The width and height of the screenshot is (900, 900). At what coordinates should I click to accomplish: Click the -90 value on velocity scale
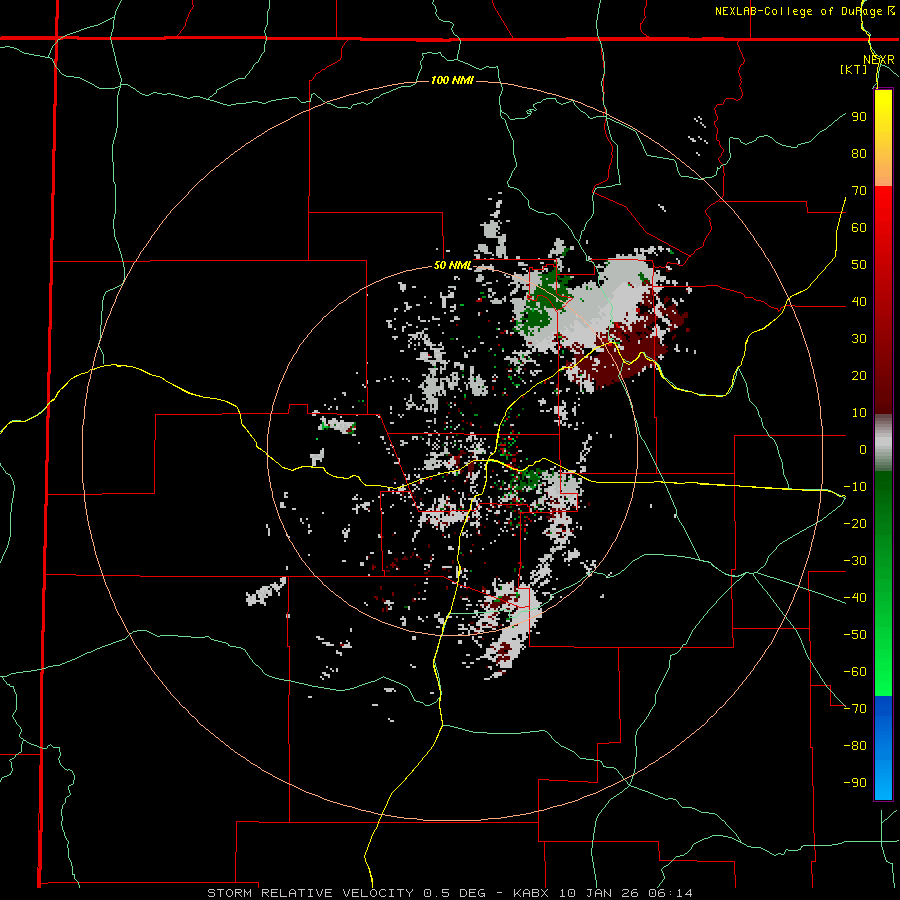click(855, 783)
